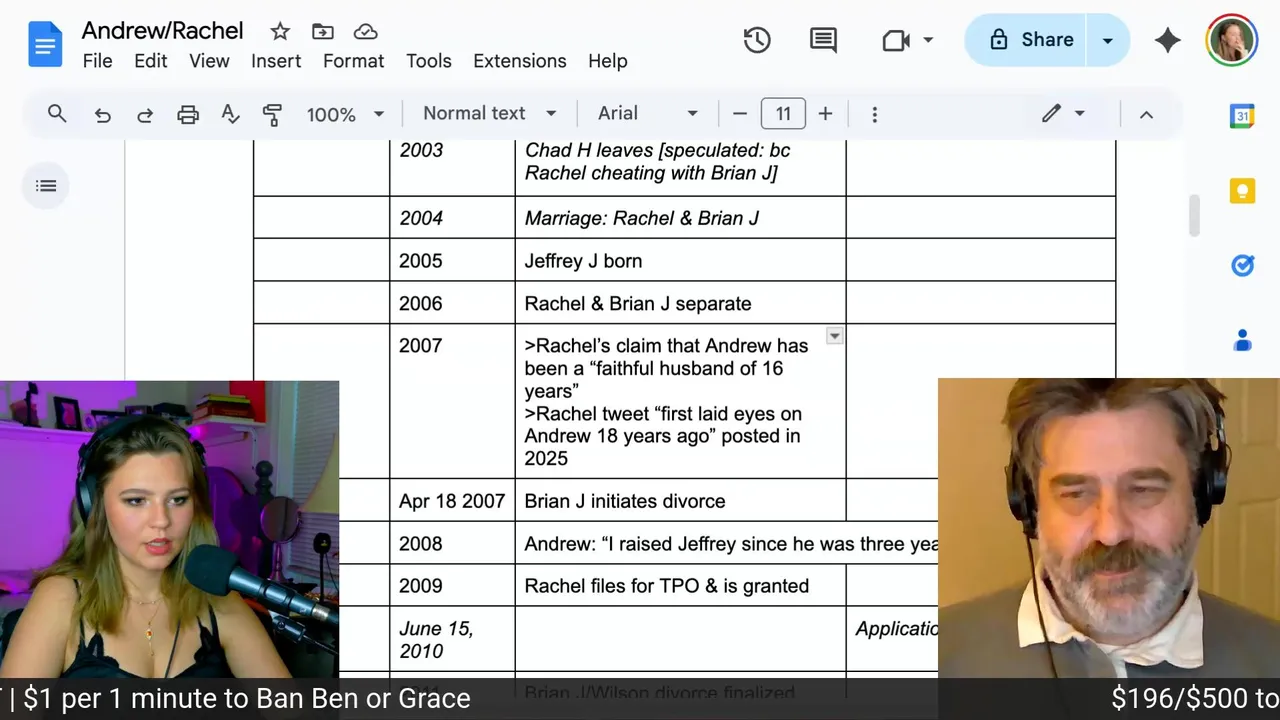Screen dimensions: 1280x720
Task: Click the "June 15, 2010" date cell
Action: pos(452,639)
